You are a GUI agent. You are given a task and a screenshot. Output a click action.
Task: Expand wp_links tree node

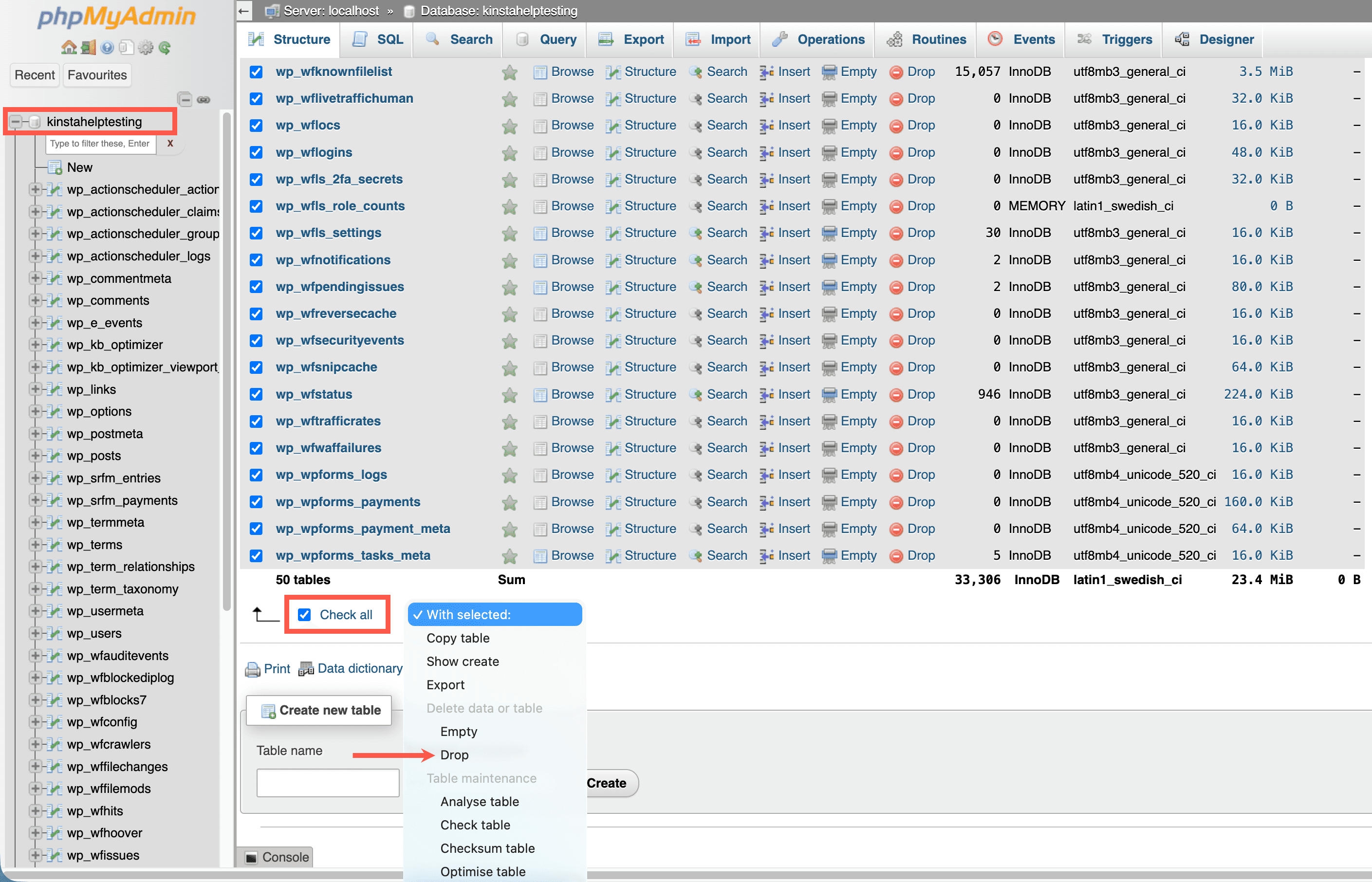[x=35, y=389]
